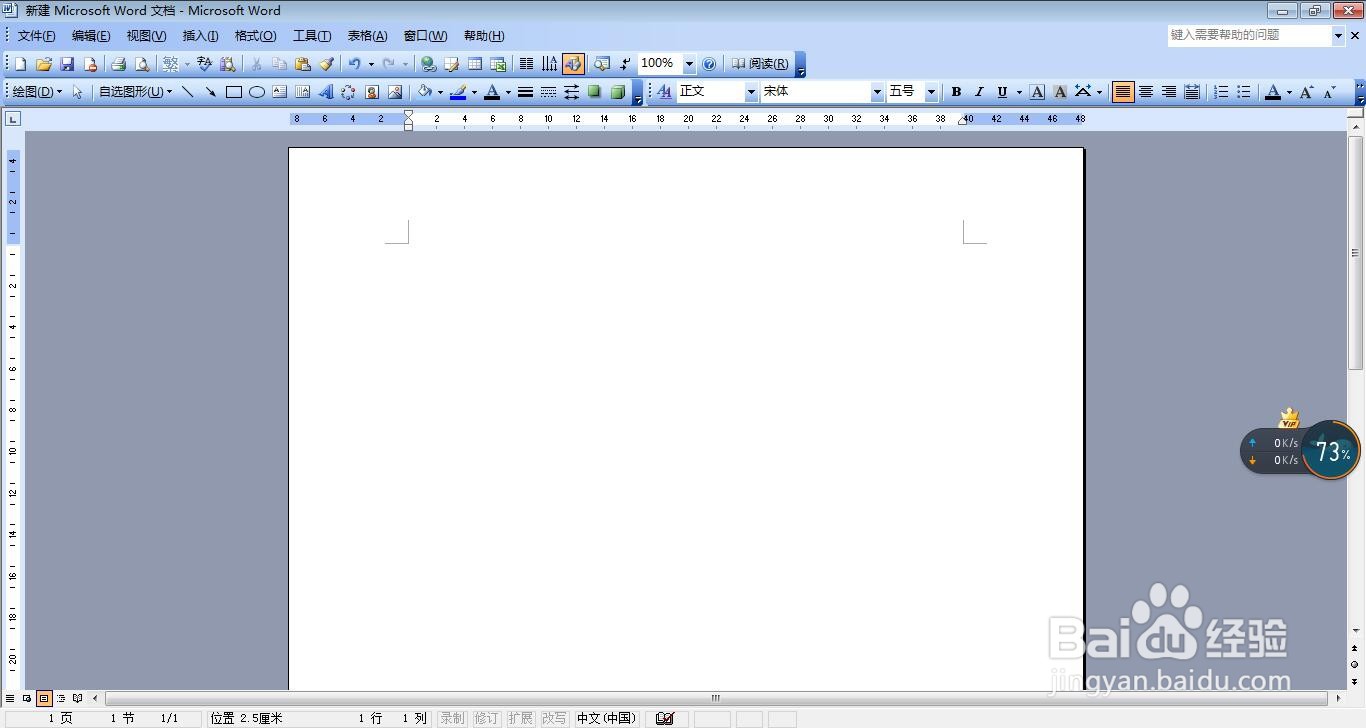The image size is (1366, 728).
Task: Expand the fill color dropdown arrow
Action: 440,92
